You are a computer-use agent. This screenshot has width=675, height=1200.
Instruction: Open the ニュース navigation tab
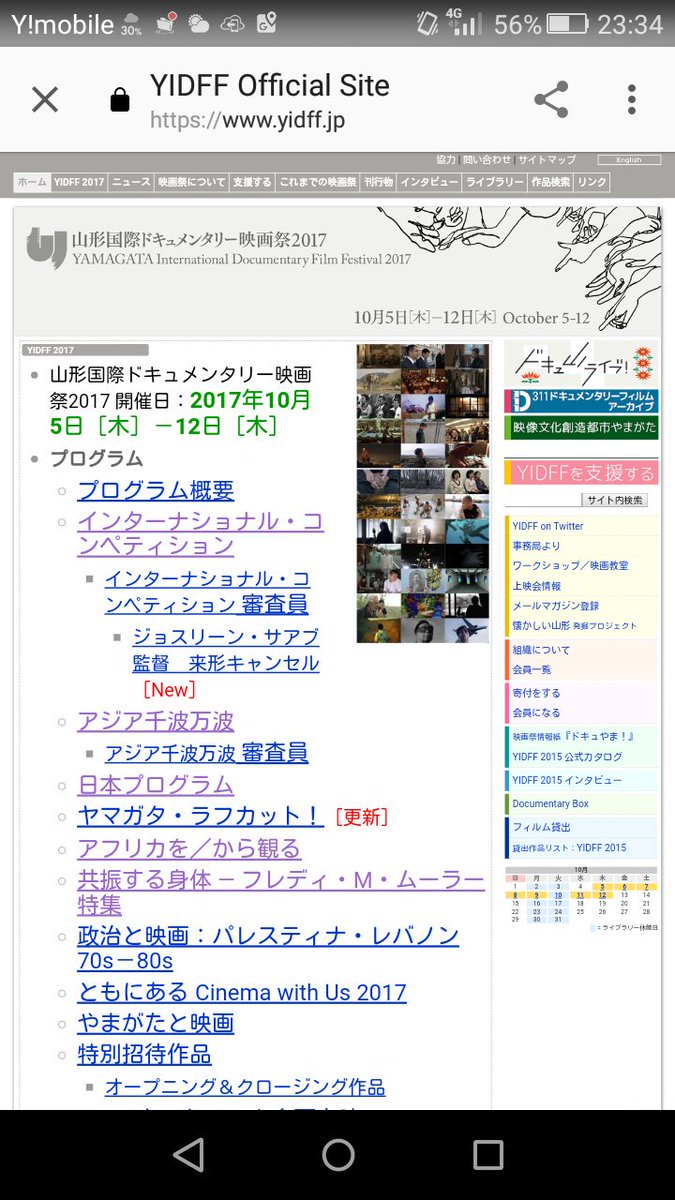(131, 182)
